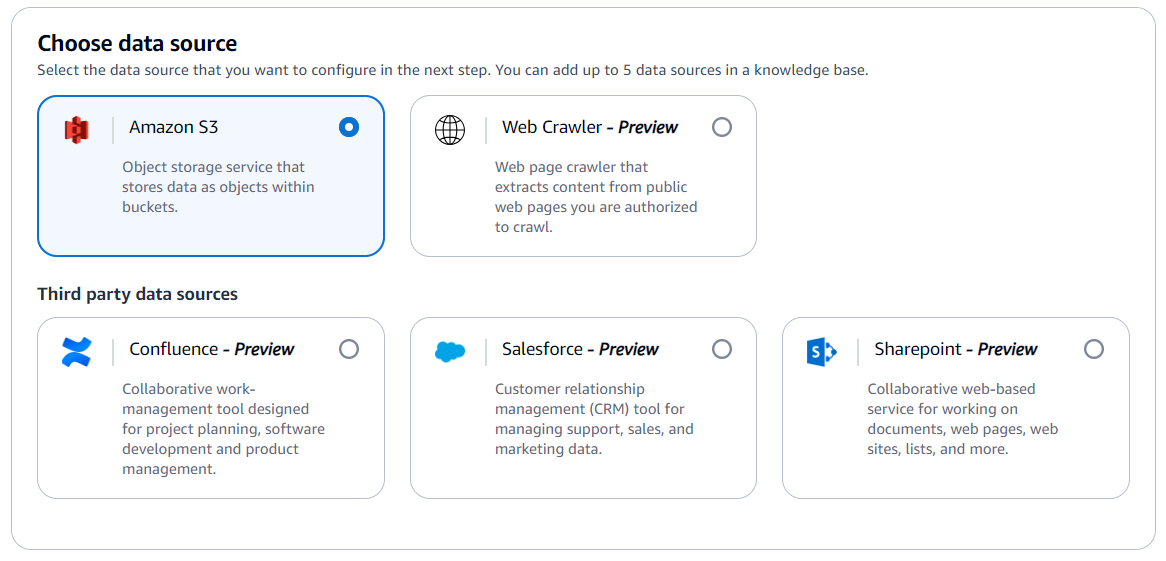Click the Web Crawler globe icon
The width and height of the screenshot is (1166, 561).
[x=450, y=129]
